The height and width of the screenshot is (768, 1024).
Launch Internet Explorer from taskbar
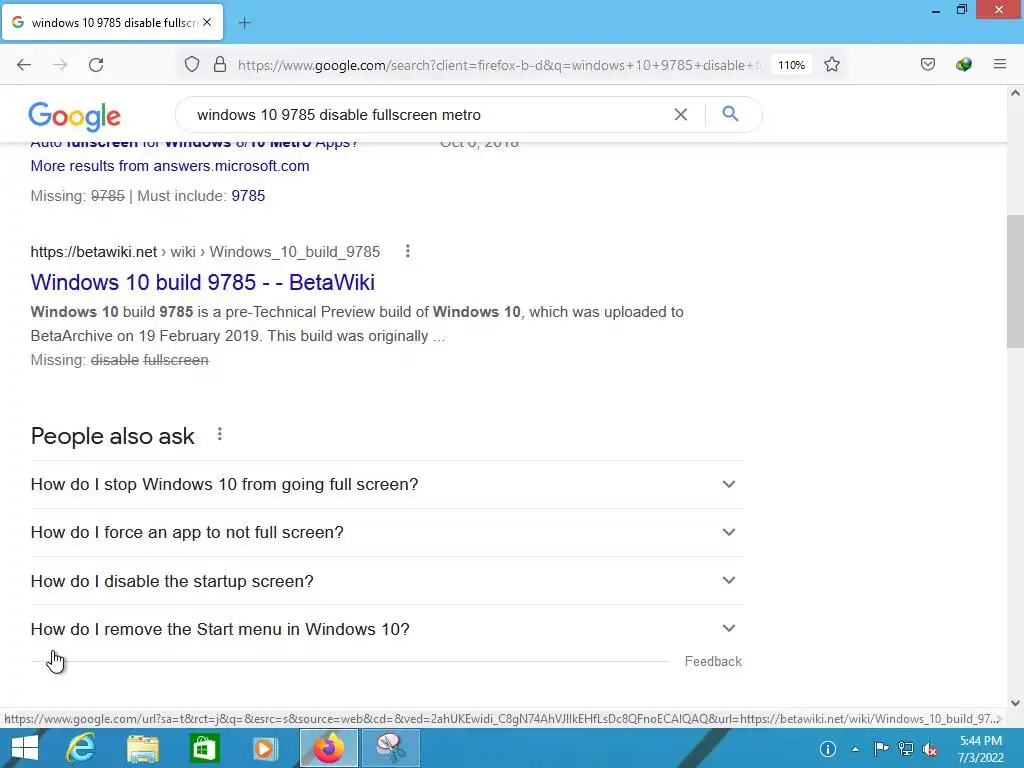(x=81, y=748)
